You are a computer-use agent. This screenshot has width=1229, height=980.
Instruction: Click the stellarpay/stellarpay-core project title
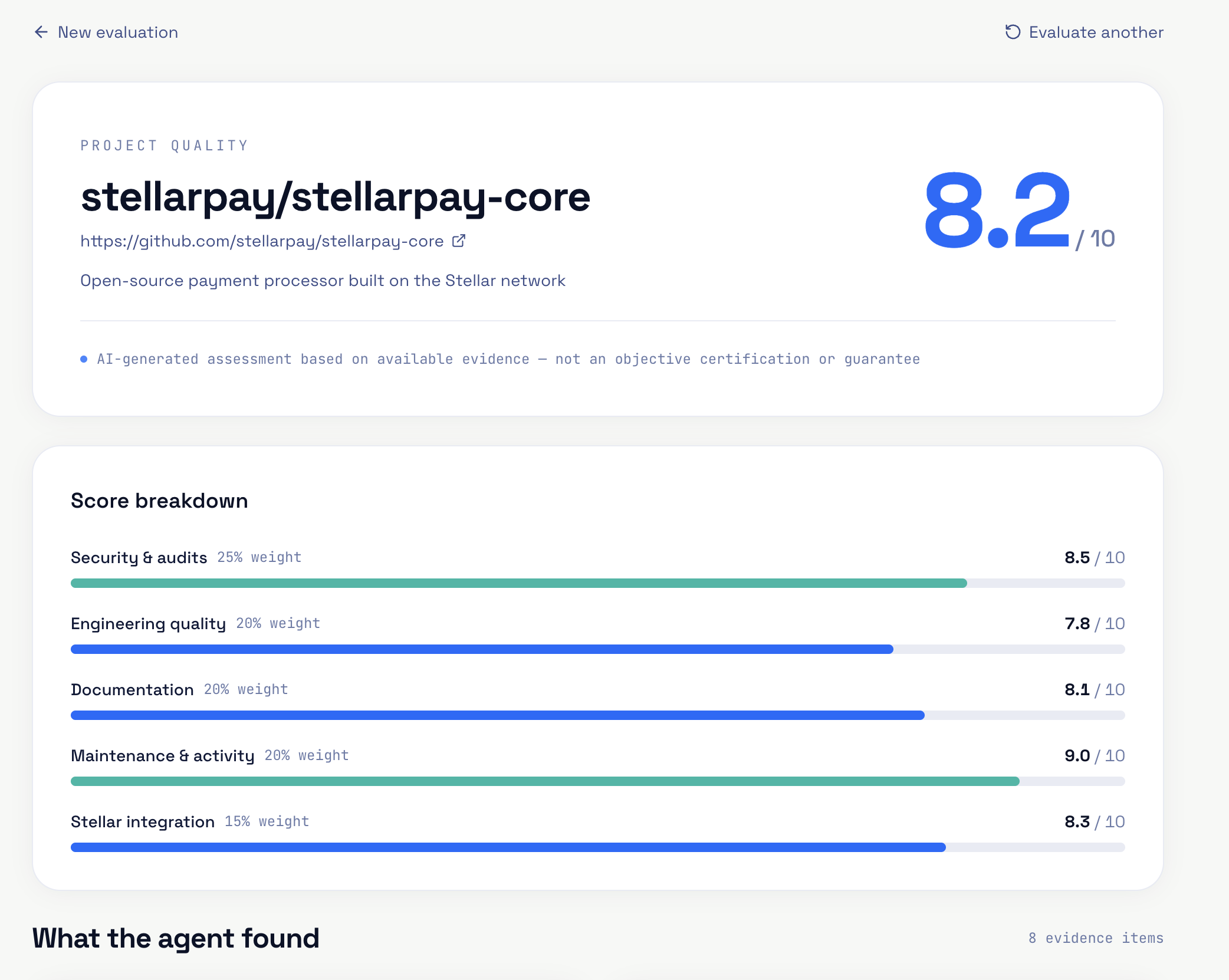(336, 197)
